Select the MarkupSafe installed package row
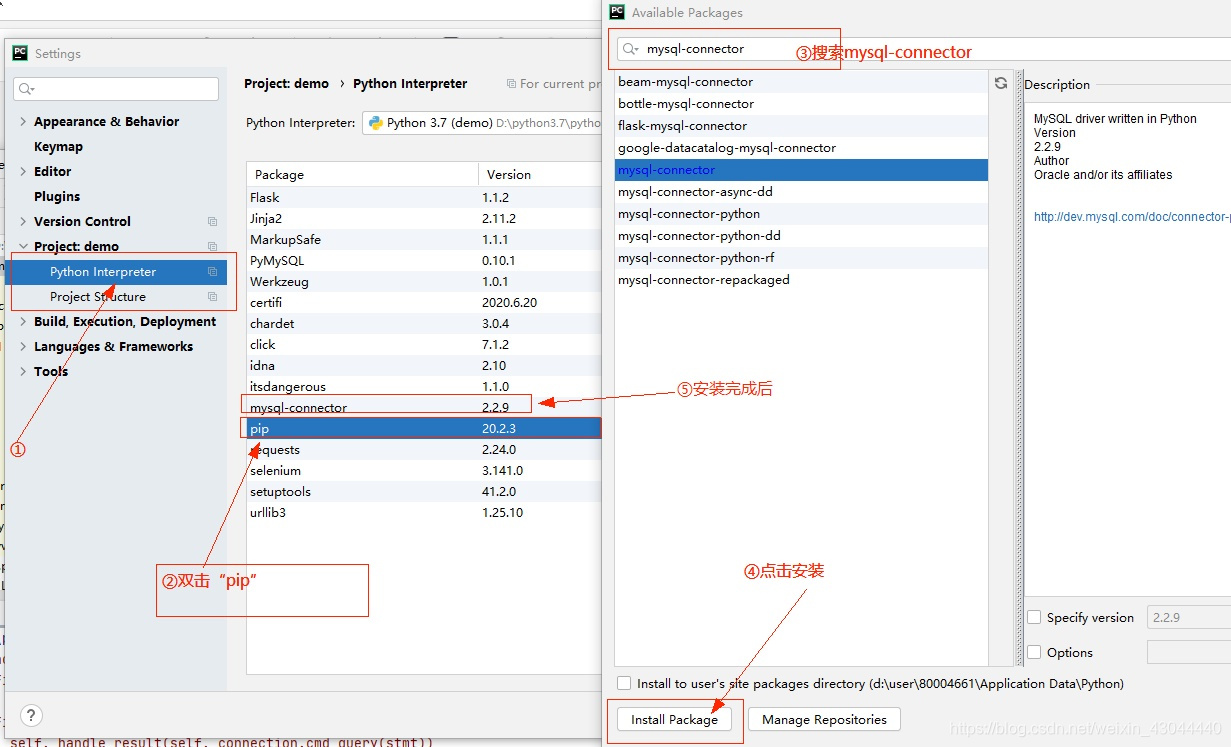 point(424,240)
